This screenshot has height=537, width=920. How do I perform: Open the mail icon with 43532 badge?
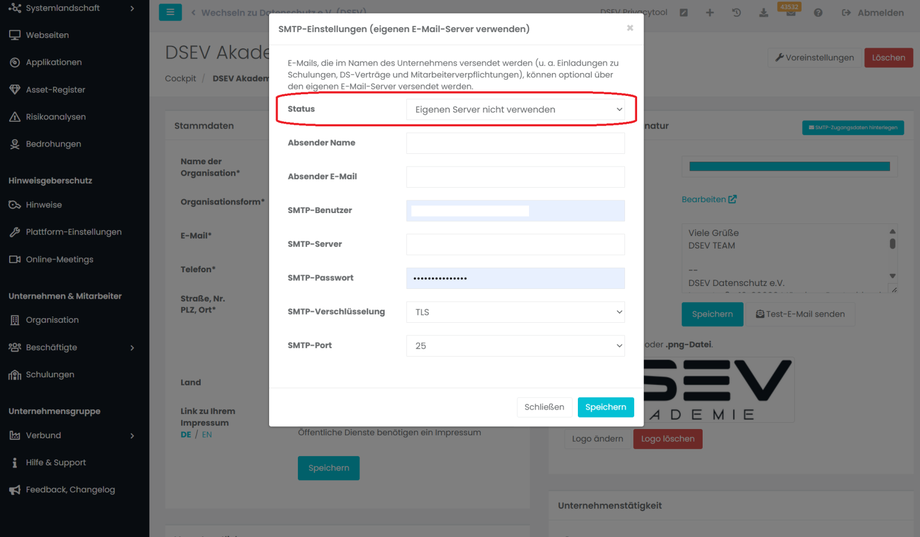pyautogui.click(x=790, y=11)
